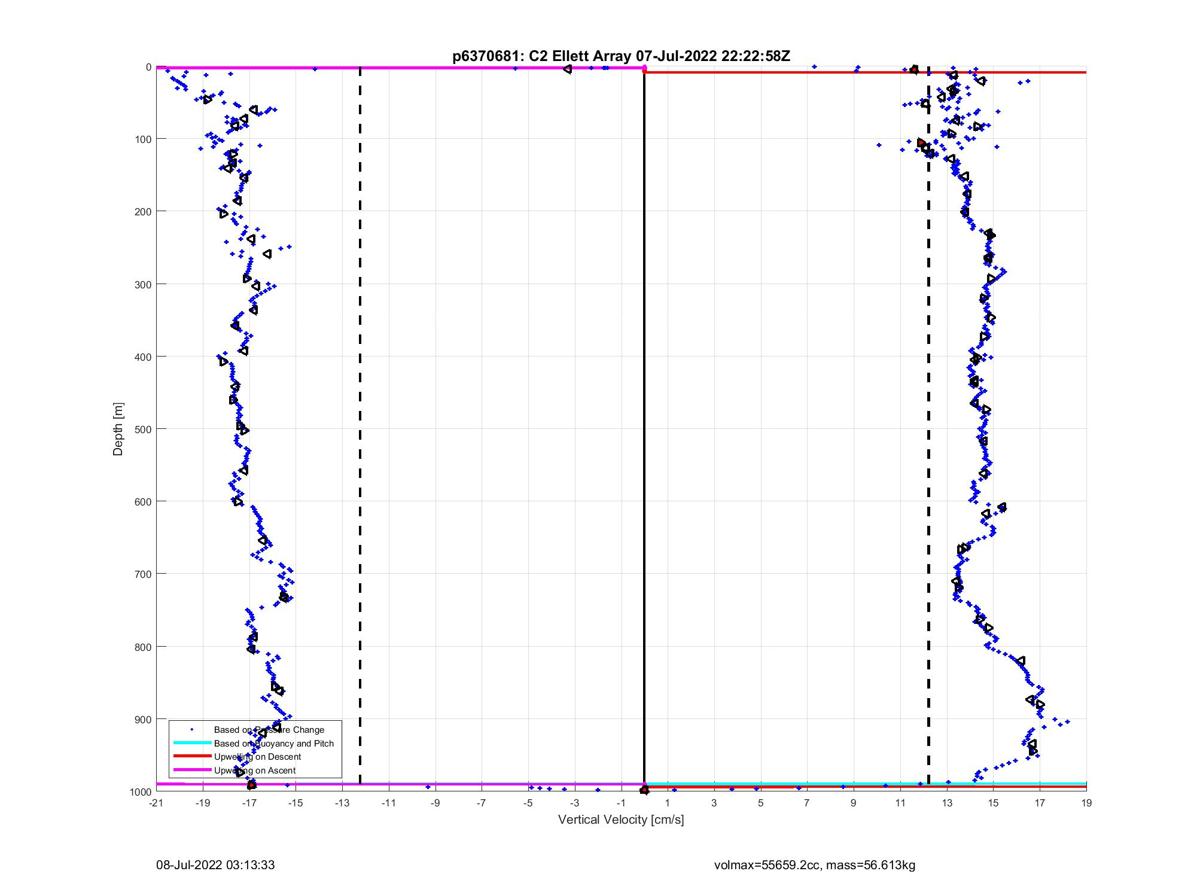Click the x-axis tick label '-15'
Screen dimensions: 1200x889
(x=295, y=803)
